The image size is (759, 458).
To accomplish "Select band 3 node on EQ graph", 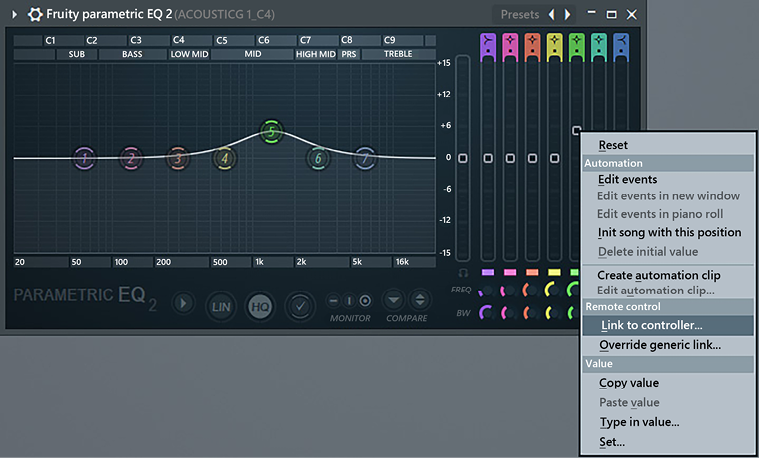I will 178,158.
